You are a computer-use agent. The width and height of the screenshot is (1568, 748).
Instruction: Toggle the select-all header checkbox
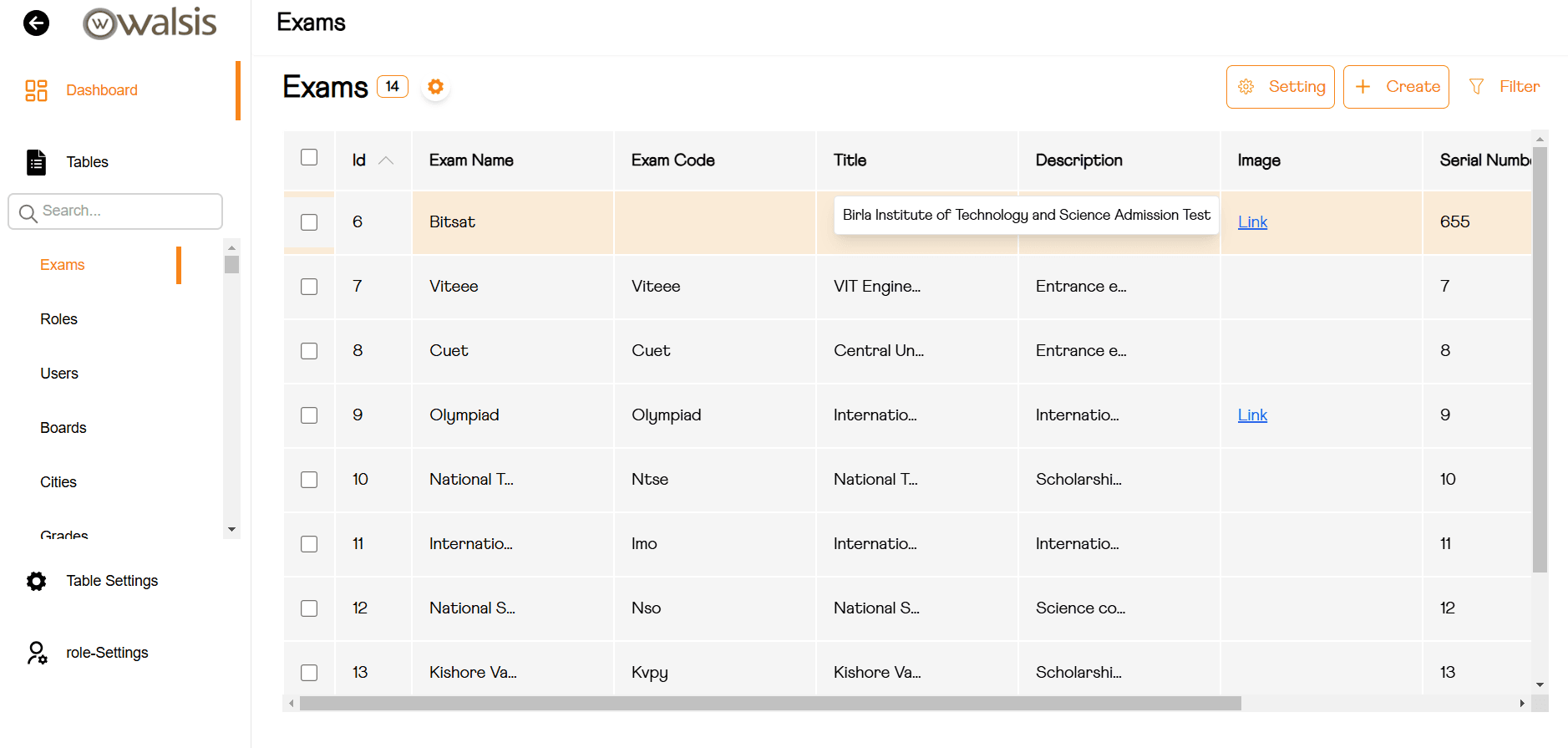[309, 158]
